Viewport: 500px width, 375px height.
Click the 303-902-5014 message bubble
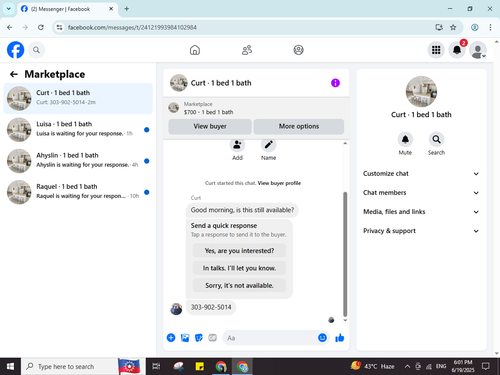coord(211,307)
